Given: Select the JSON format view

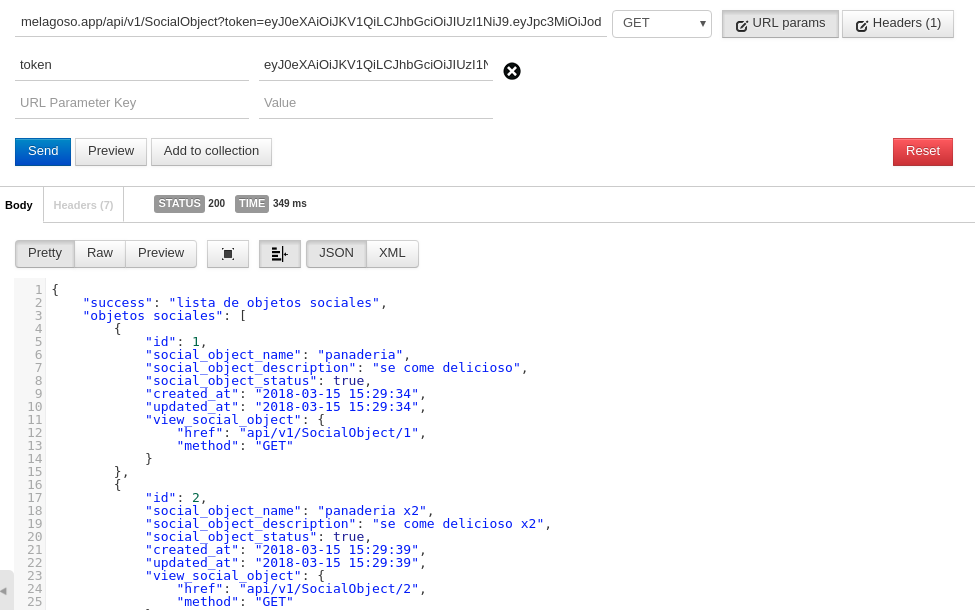Looking at the screenshot, I should (x=336, y=253).
